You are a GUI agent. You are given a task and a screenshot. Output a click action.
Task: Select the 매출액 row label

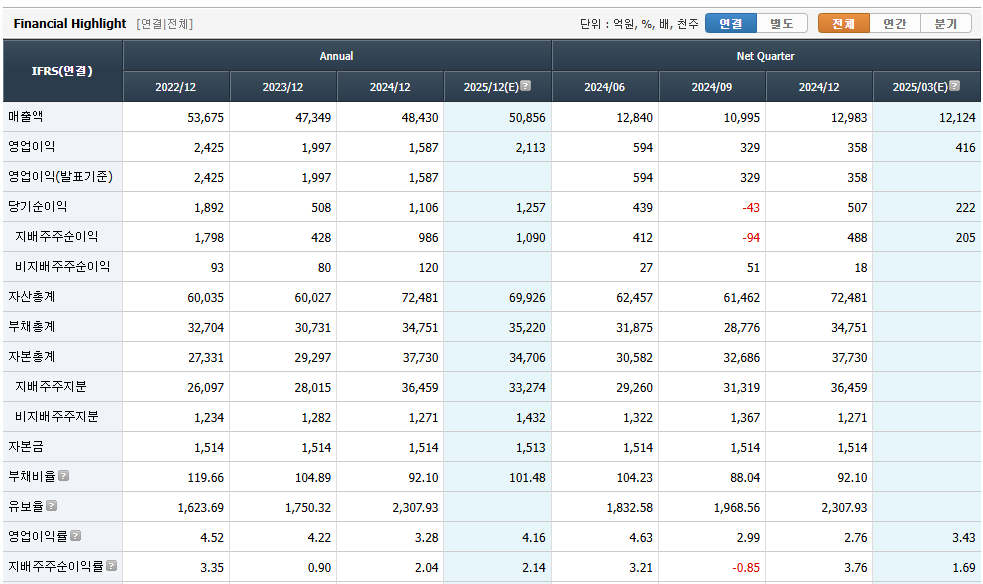(x=26, y=117)
